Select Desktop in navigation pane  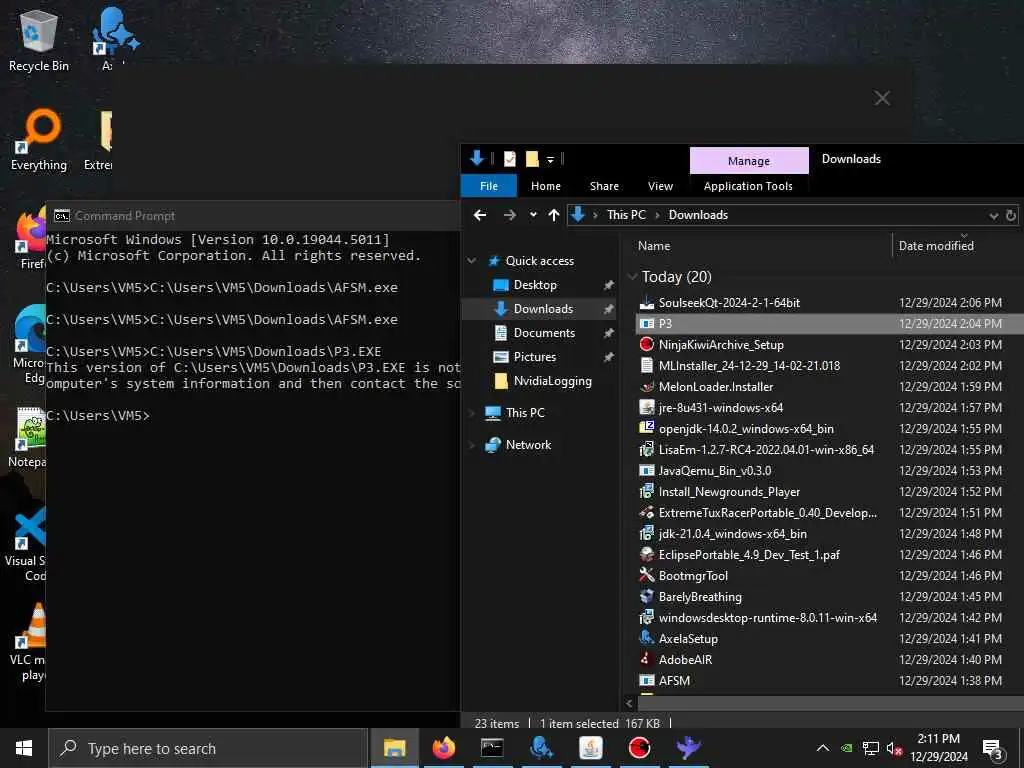click(x=535, y=285)
